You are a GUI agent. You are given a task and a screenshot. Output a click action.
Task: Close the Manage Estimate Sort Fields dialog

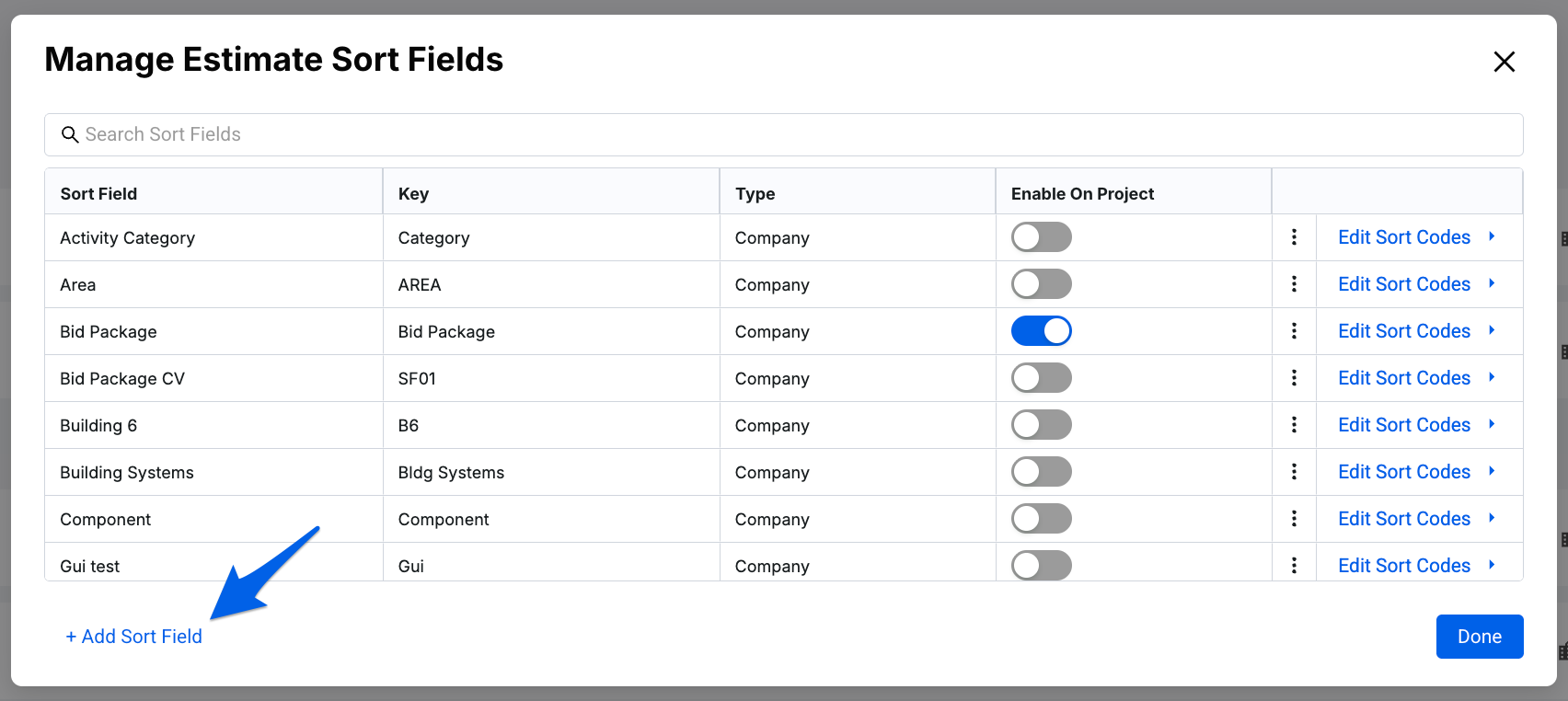(1504, 62)
